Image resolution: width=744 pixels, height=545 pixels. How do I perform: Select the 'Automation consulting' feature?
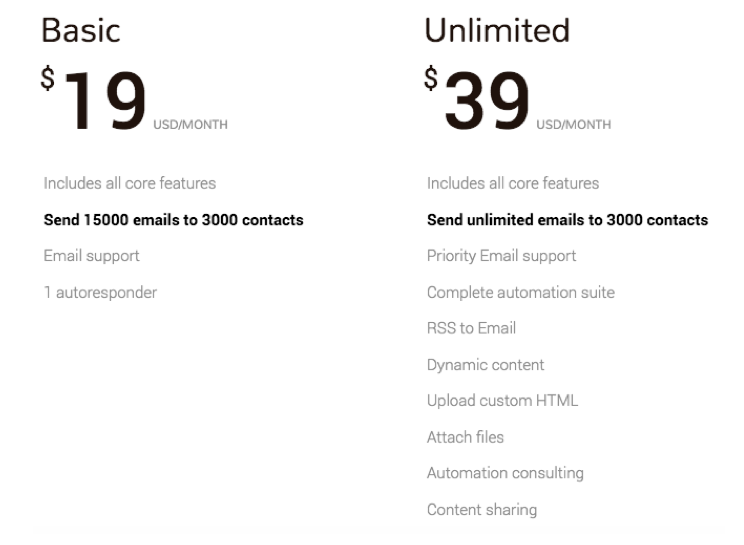coord(505,473)
